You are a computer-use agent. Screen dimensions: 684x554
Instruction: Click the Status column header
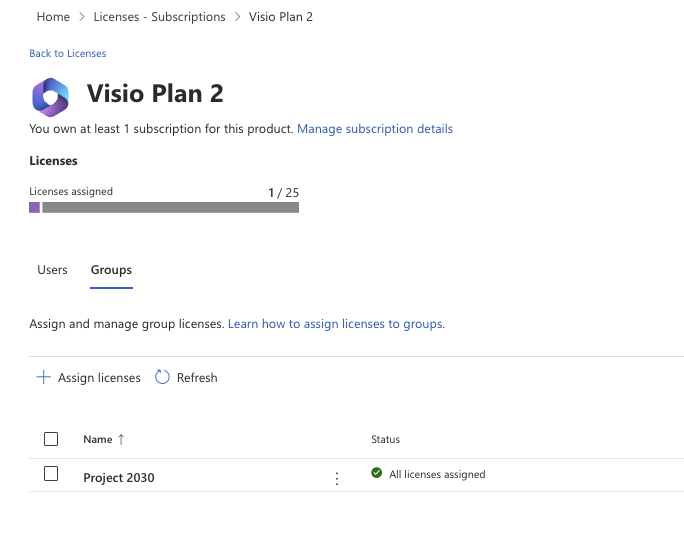386,439
